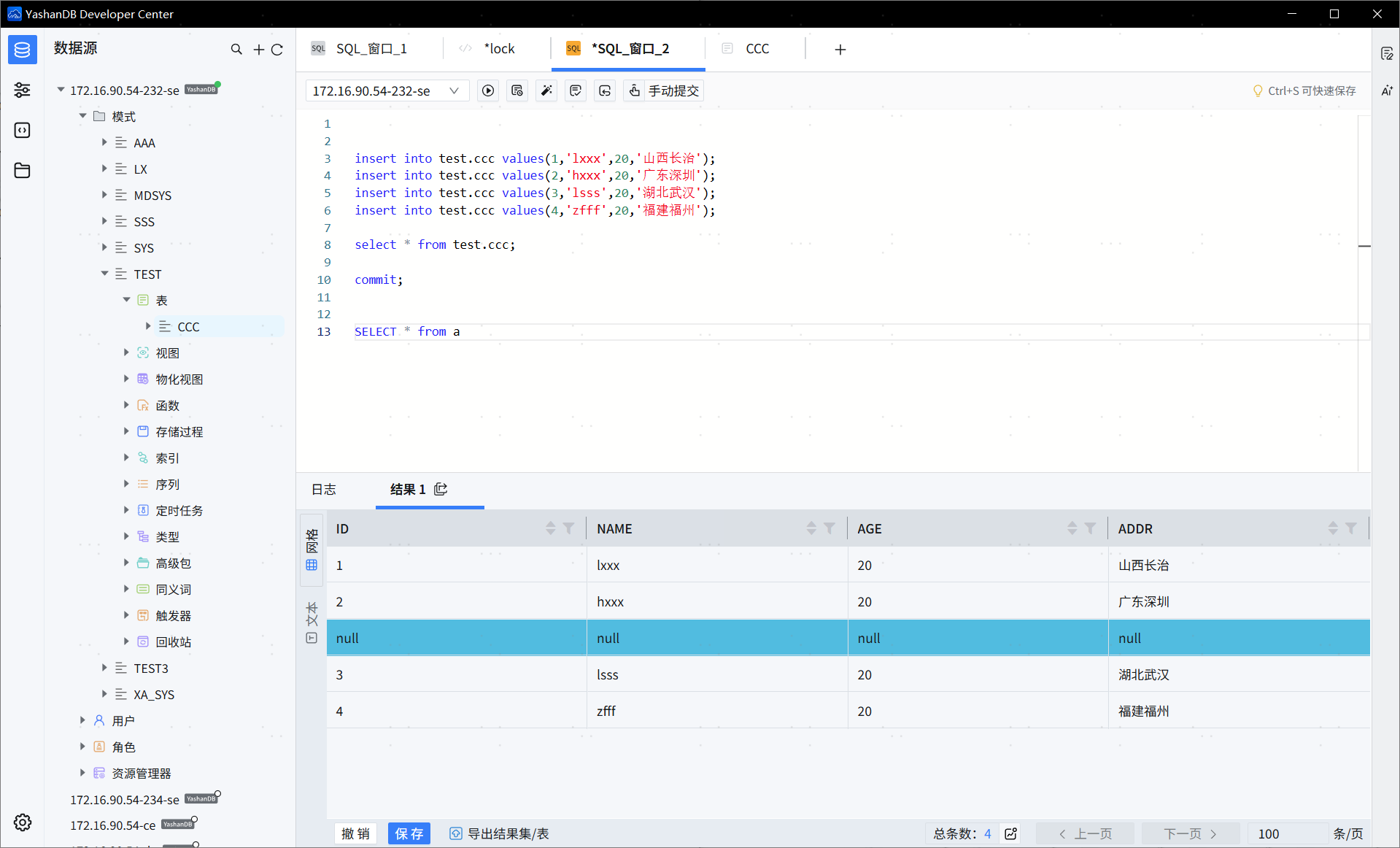Image resolution: width=1400 pixels, height=848 pixels.
Task: Open the 日志 log tab
Action: [324, 489]
